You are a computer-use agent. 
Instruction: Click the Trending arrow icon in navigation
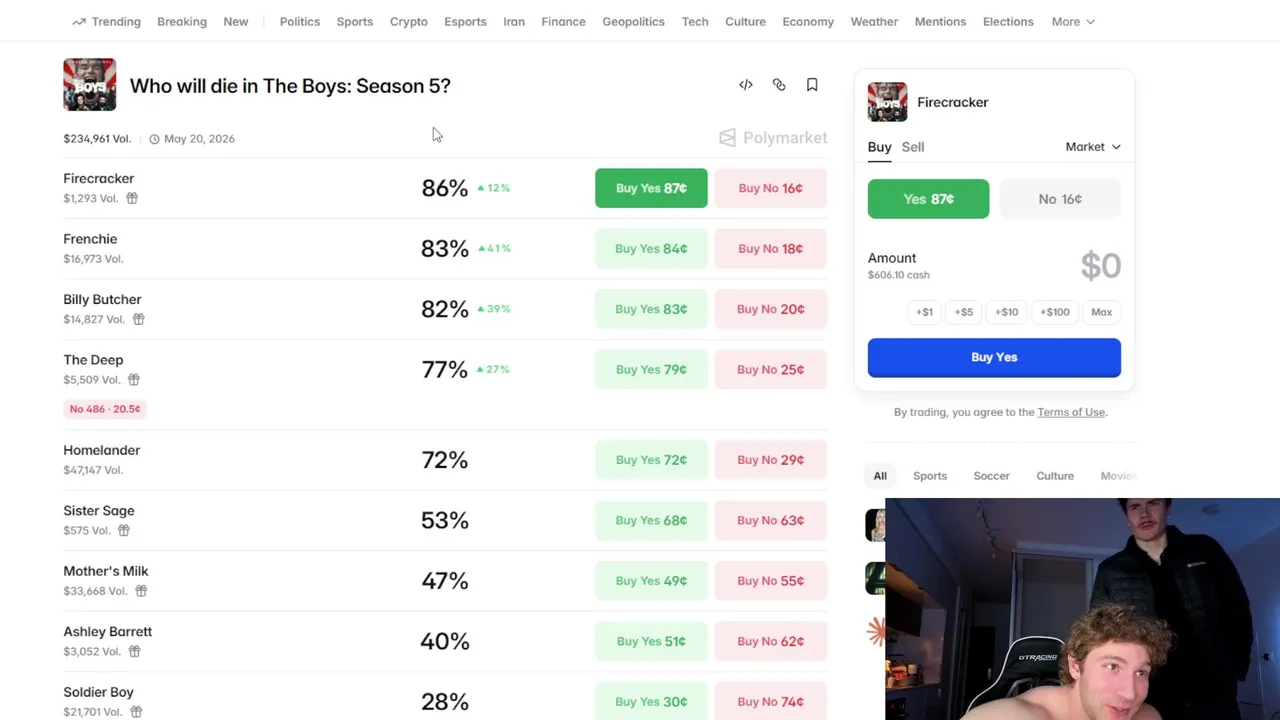79,21
